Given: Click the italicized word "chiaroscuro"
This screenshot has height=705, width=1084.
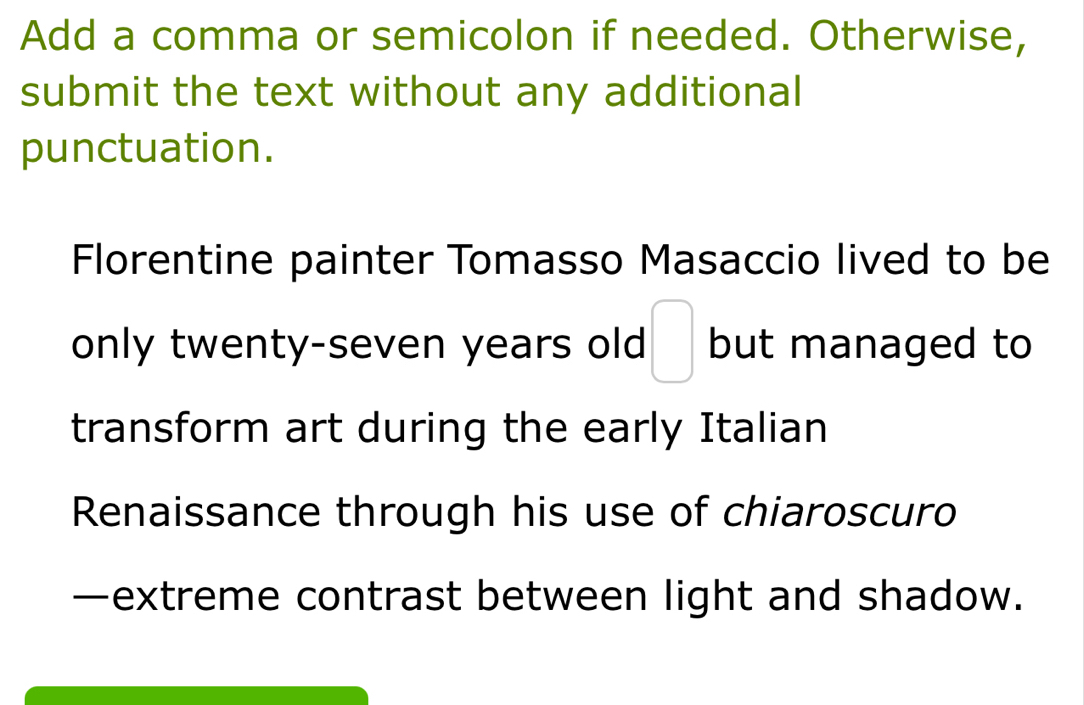Looking at the screenshot, I should [840, 513].
